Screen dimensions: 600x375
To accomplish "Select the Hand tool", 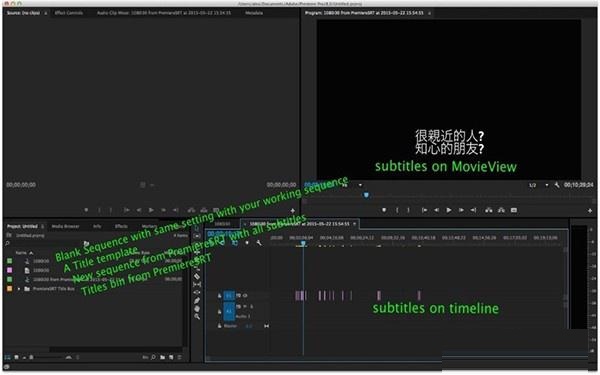I will click(197, 309).
